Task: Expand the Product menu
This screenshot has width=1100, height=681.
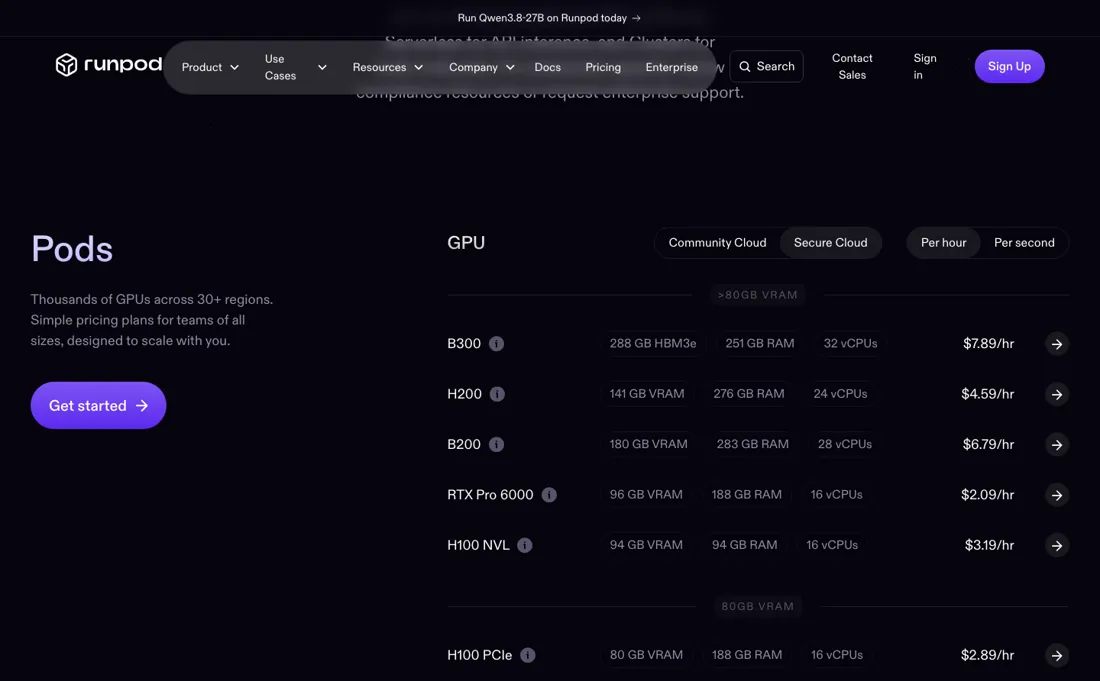Action: point(210,67)
